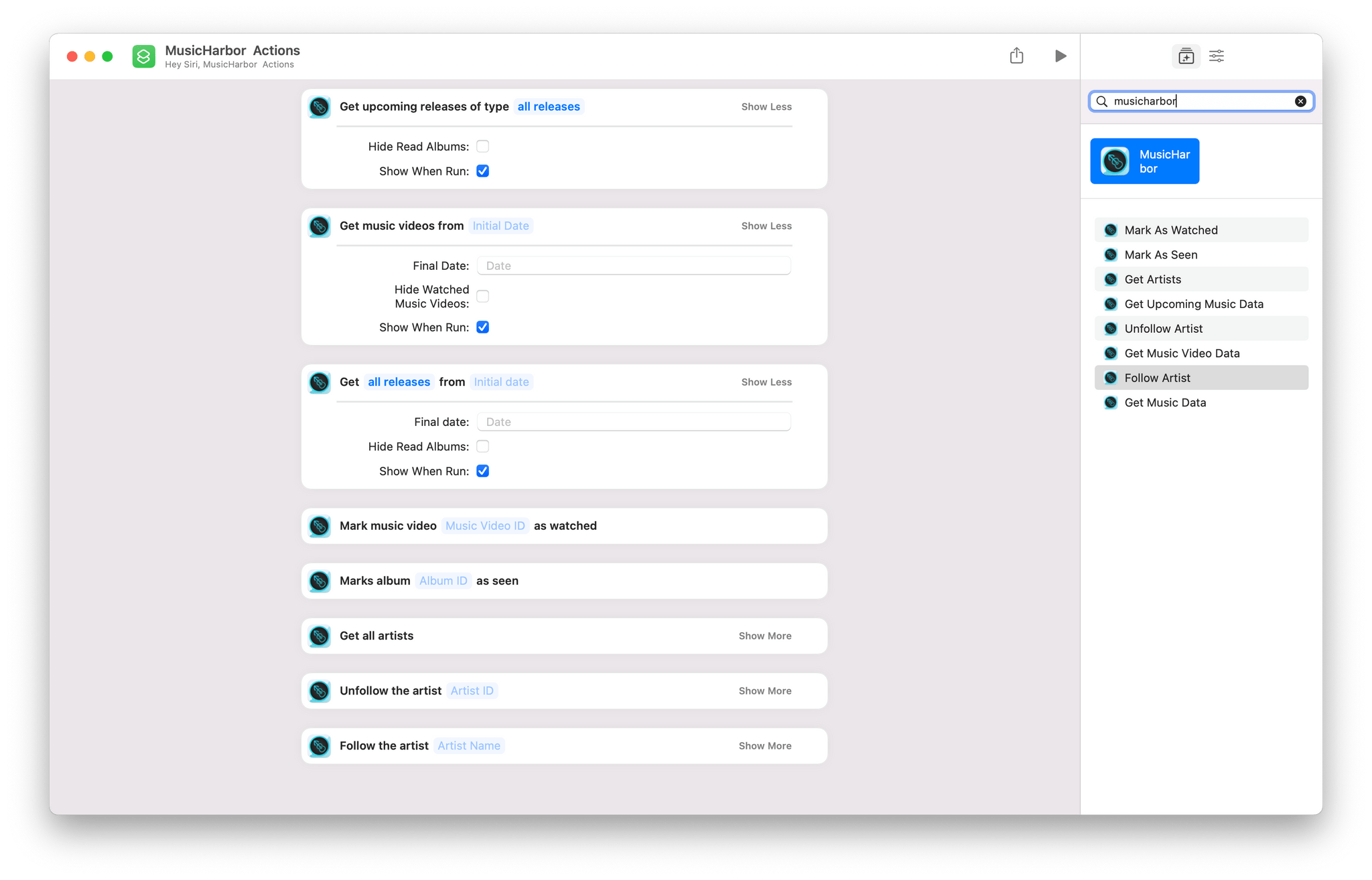Click the search magnifier icon

1101,101
